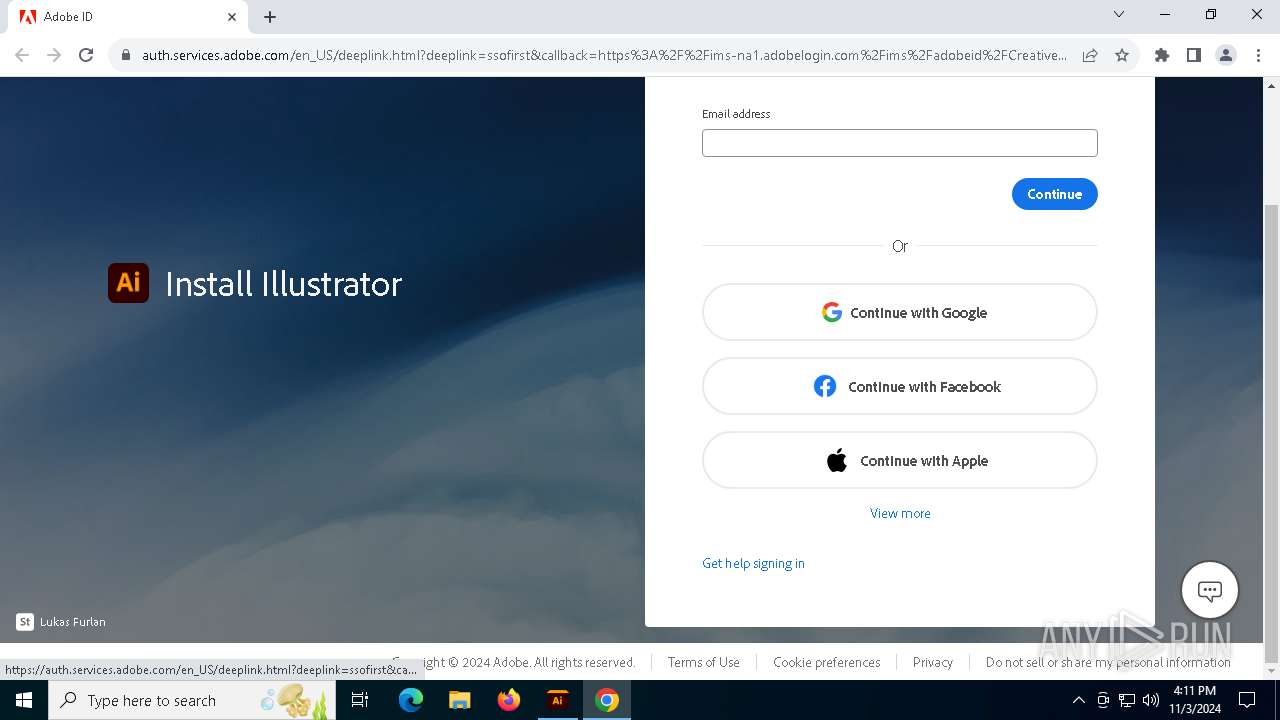Open the Get help signing in link
The height and width of the screenshot is (720, 1280).
753,563
